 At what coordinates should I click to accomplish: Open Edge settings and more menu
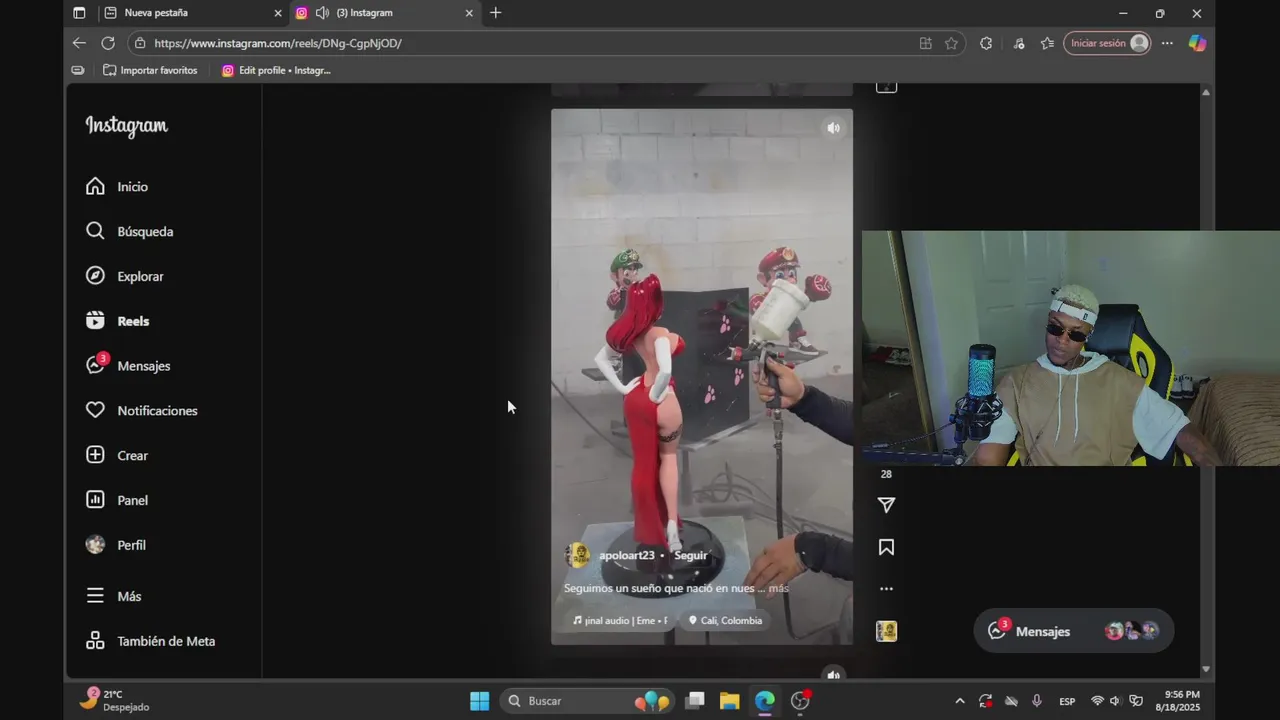[x=1167, y=43]
